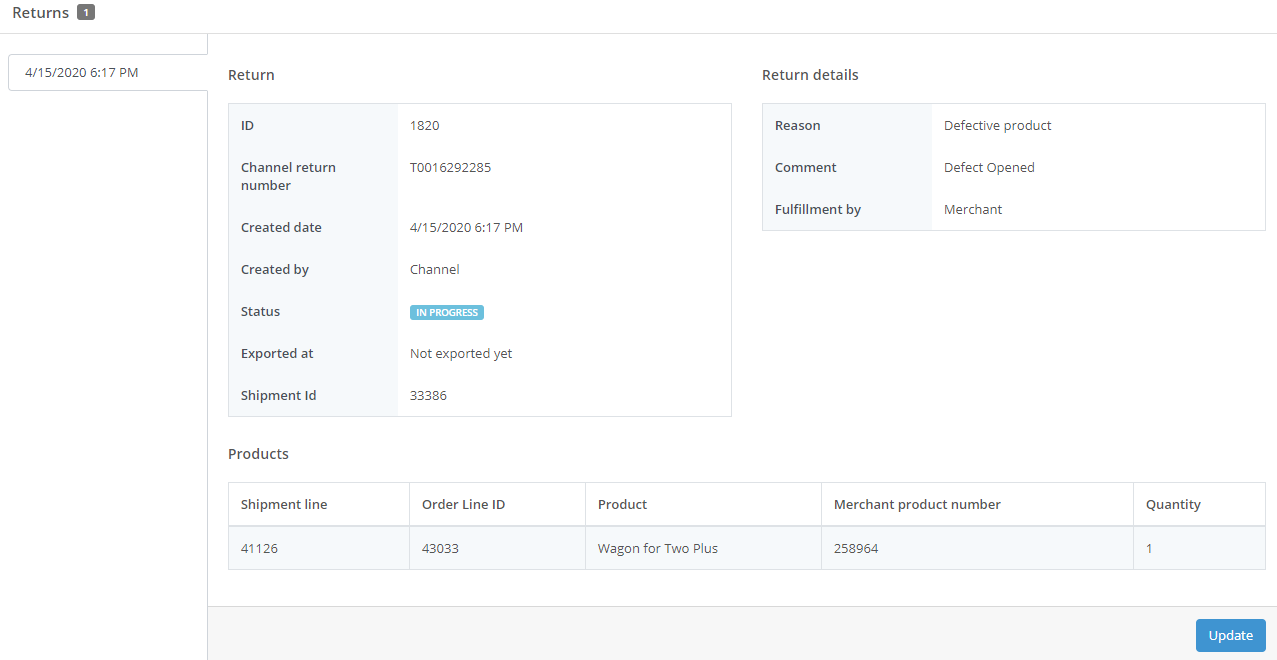The image size is (1277, 660).
Task: Select channel return number T0016292285
Action: click(450, 167)
